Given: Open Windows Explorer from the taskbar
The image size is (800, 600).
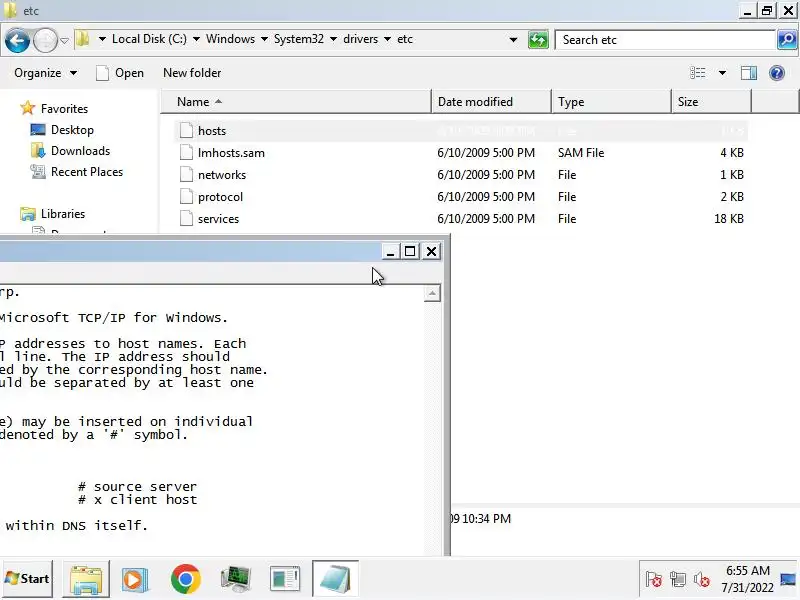Looking at the screenshot, I should click(86, 579).
